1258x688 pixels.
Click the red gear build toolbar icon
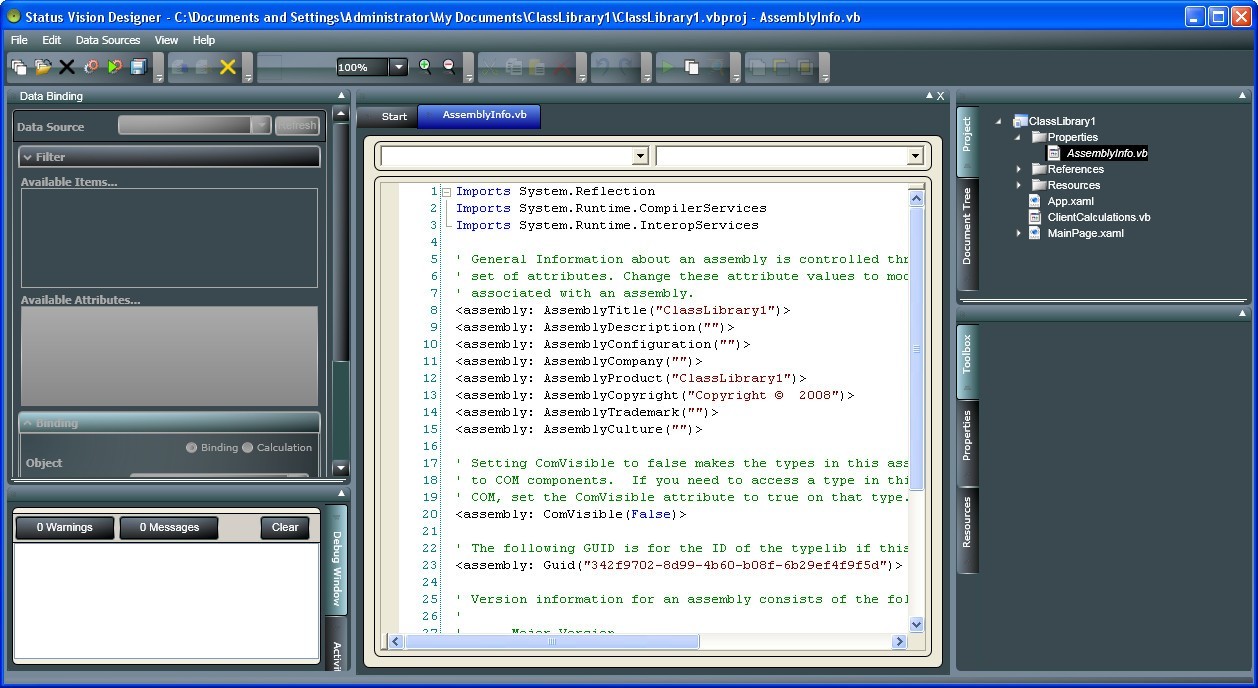(x=91, y=67)
